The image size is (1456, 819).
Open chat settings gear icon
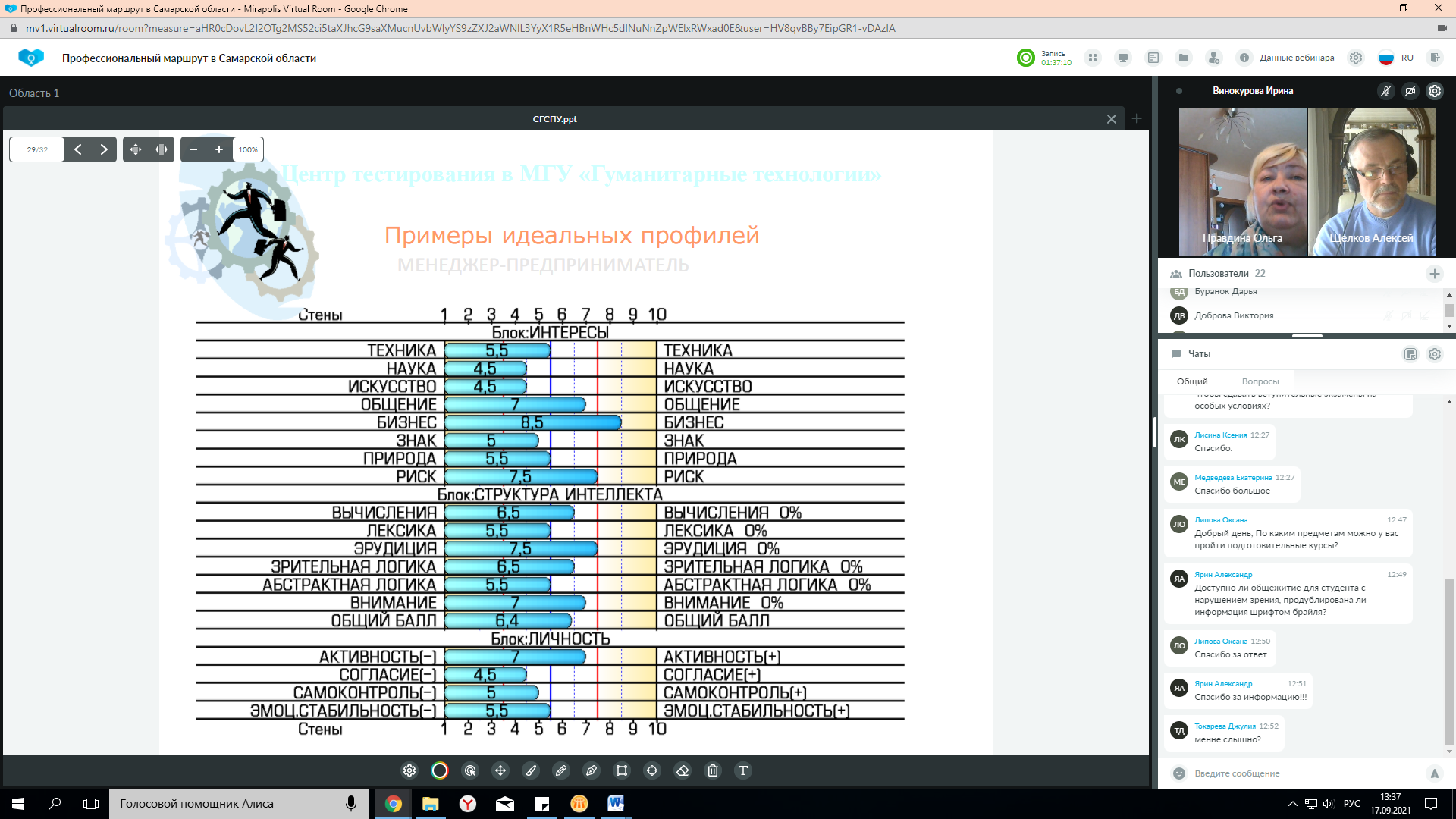(x=1435, y=354)
